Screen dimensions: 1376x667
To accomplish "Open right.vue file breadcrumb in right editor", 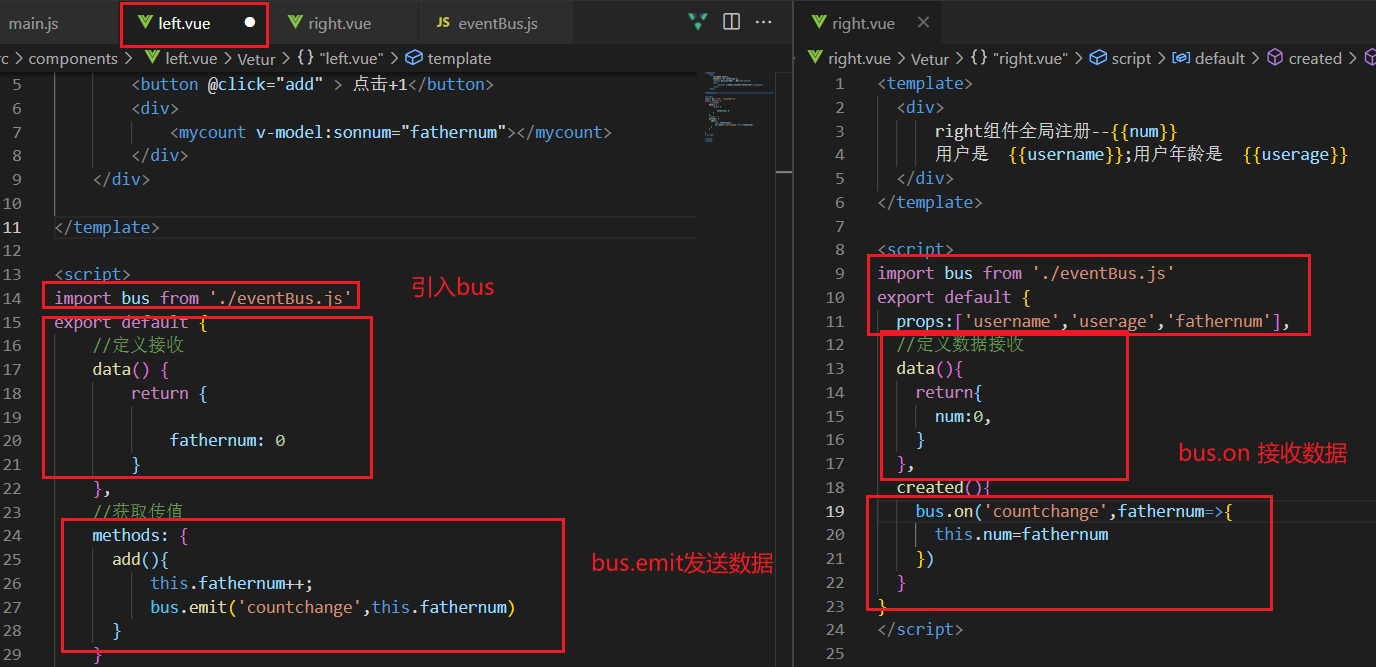I will click(850, 58).
